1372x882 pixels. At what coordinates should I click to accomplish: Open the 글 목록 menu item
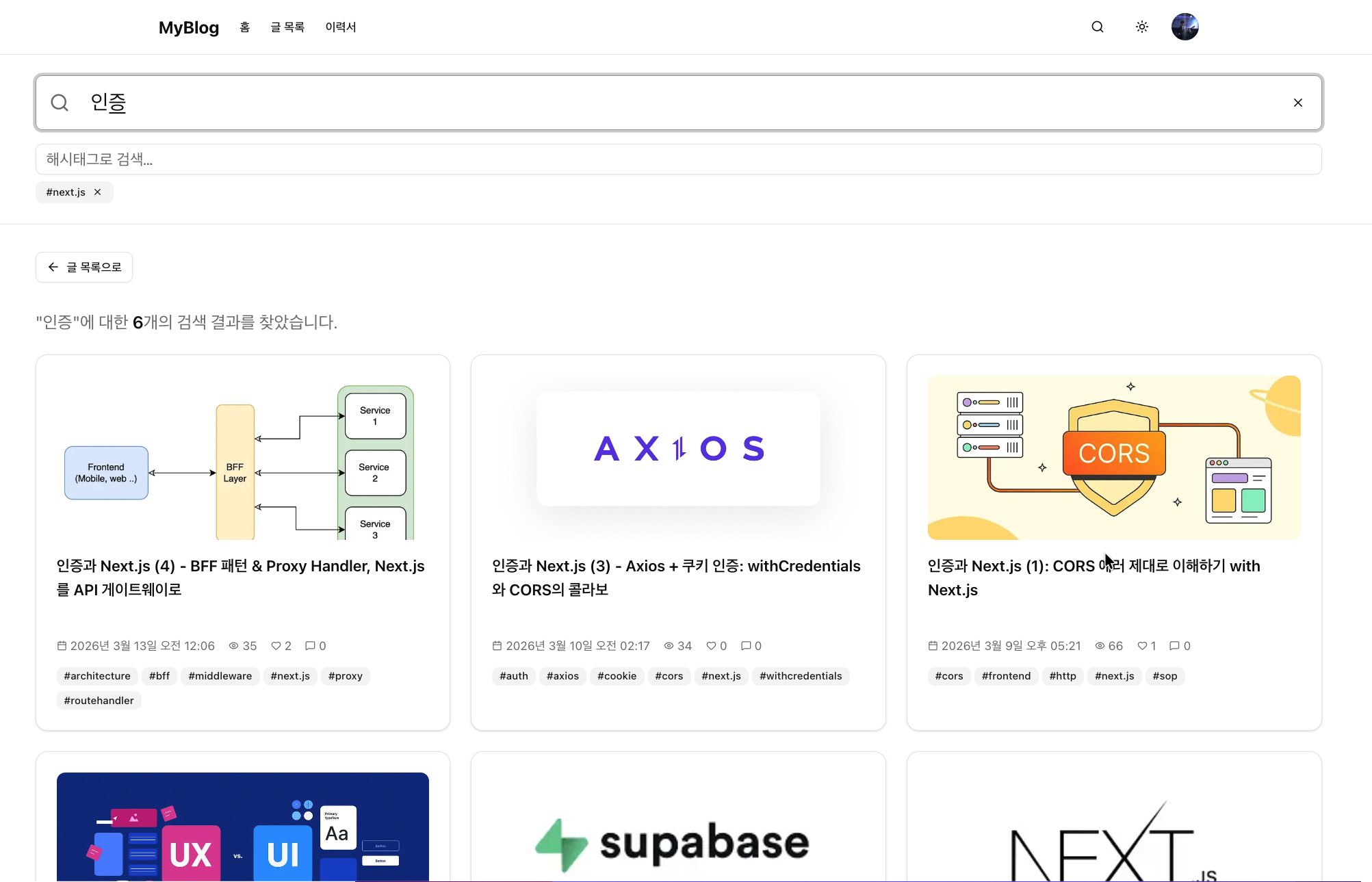(287, 27)
